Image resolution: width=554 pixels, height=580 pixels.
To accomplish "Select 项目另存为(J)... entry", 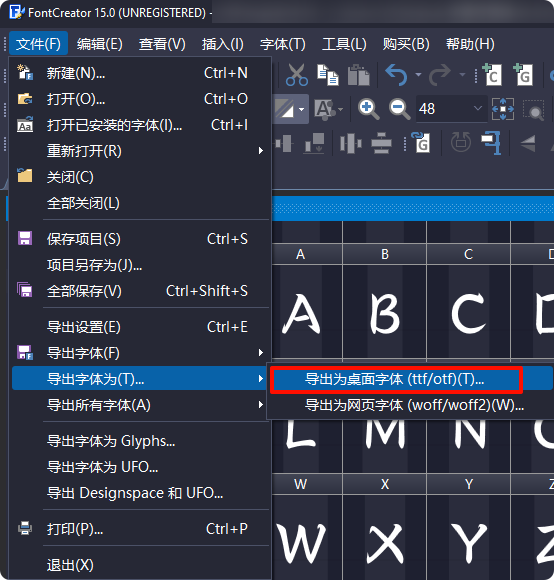I will pyautogui.click(x=140, y=265).
